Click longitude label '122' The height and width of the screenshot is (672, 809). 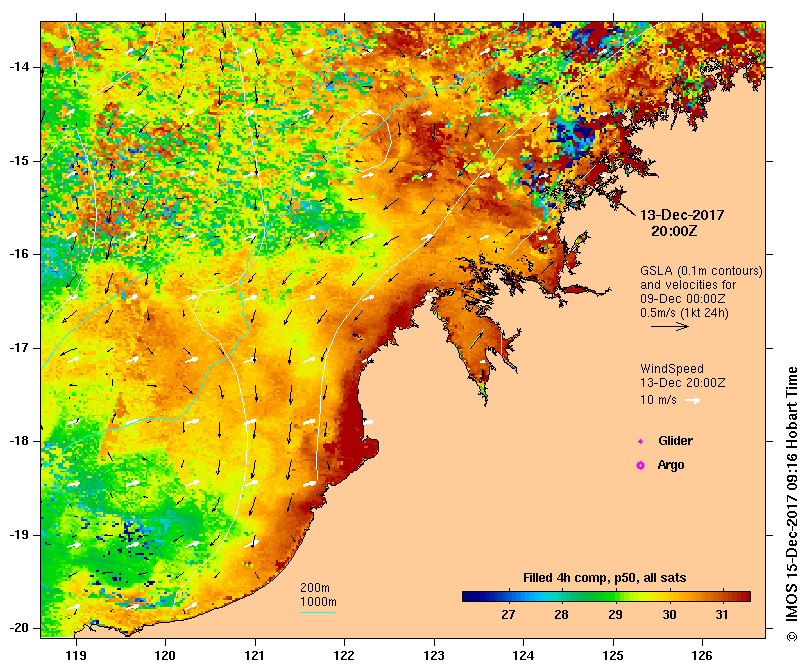[x=344, y=655]
